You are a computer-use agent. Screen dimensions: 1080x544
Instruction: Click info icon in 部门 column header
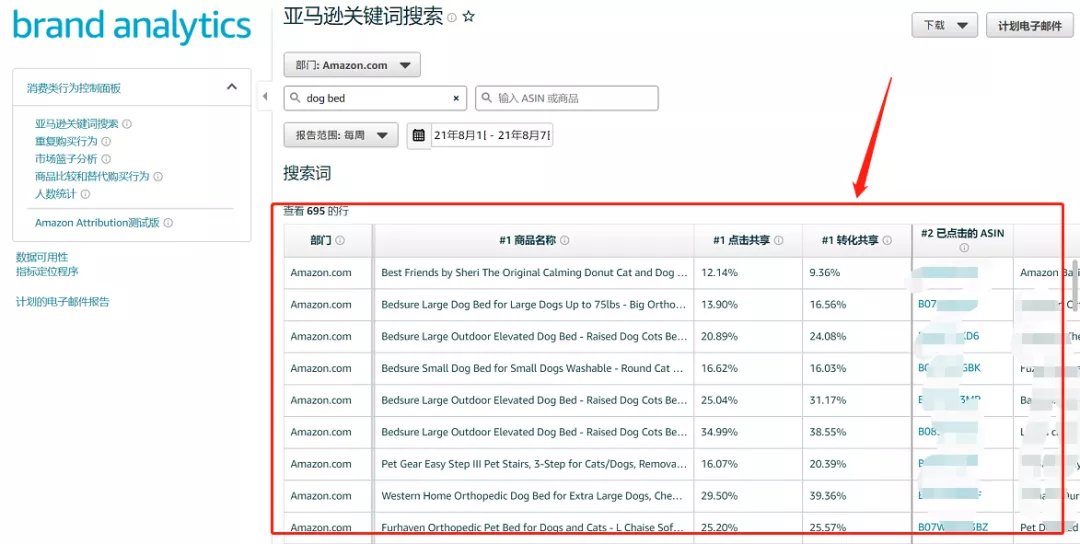pos(340,240)
